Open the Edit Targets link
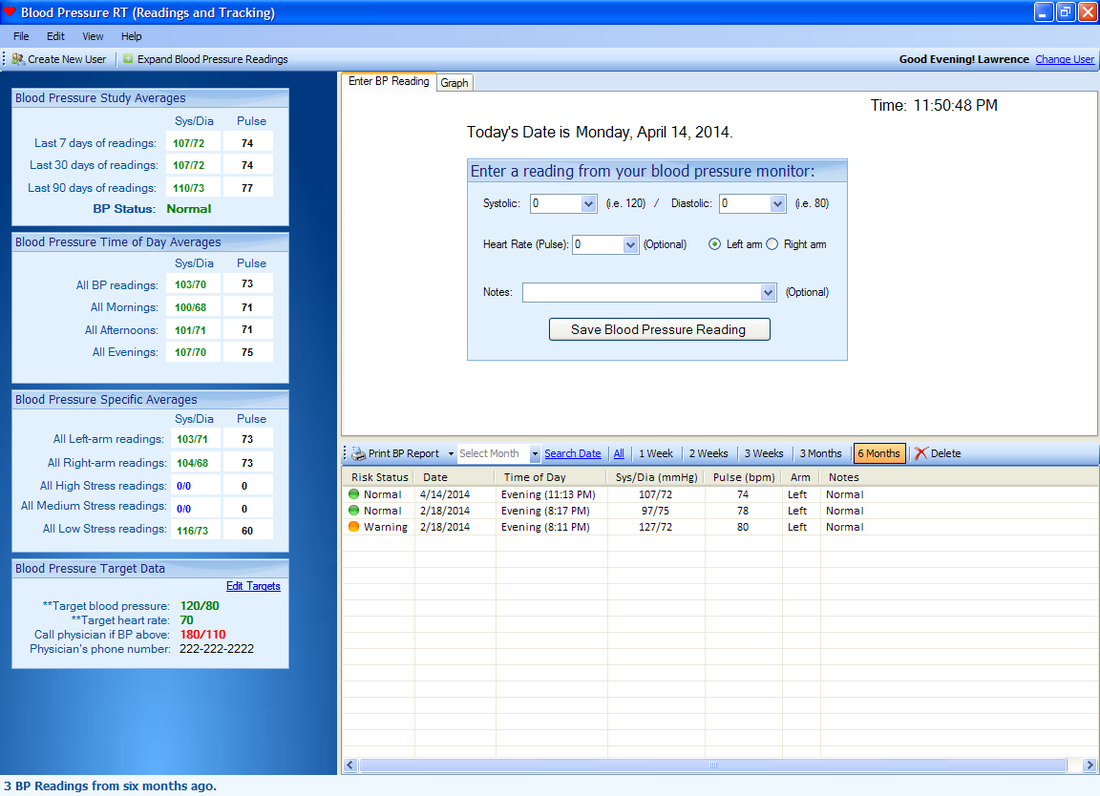The width and height of the screenshot is (1100, 796). pos(253,586)
